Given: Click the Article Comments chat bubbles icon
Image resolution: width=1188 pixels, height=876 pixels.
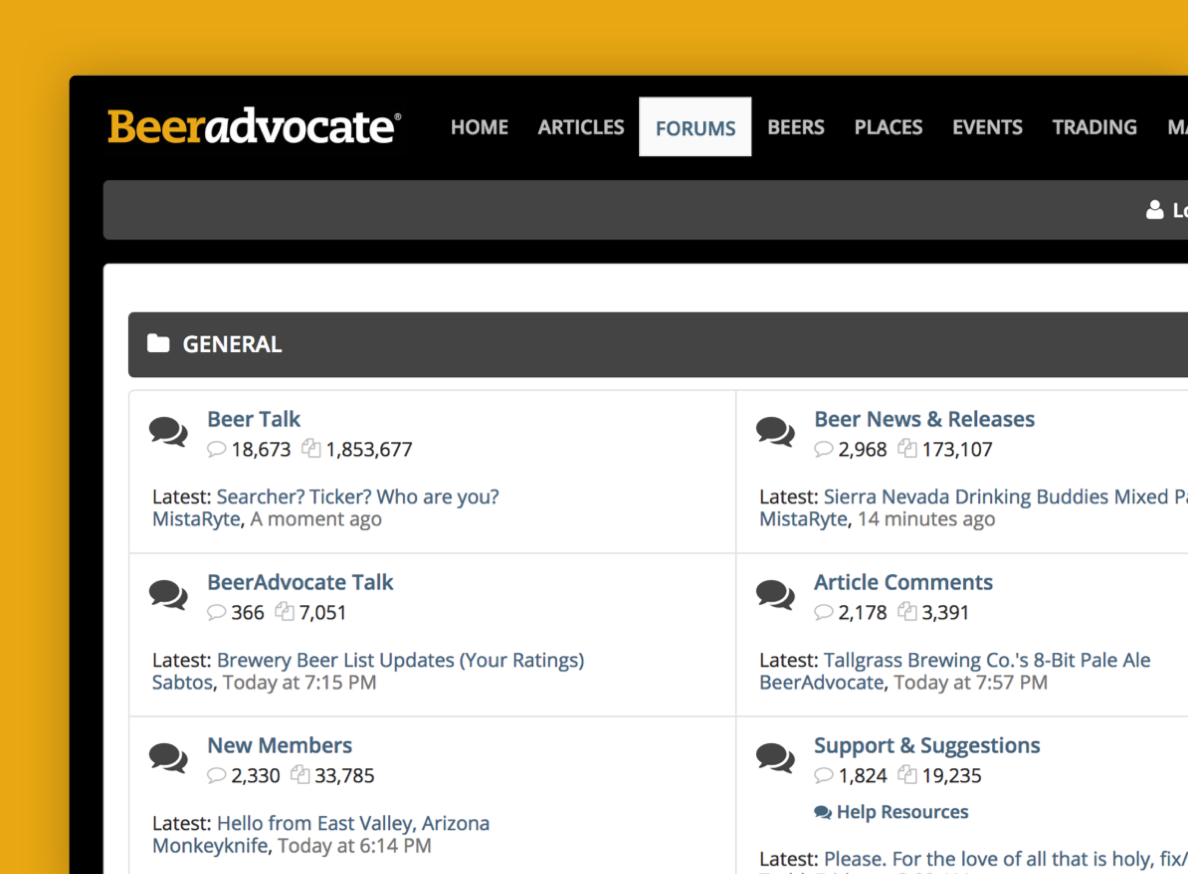Looking at the screenshot, I should tap(775, 595).
